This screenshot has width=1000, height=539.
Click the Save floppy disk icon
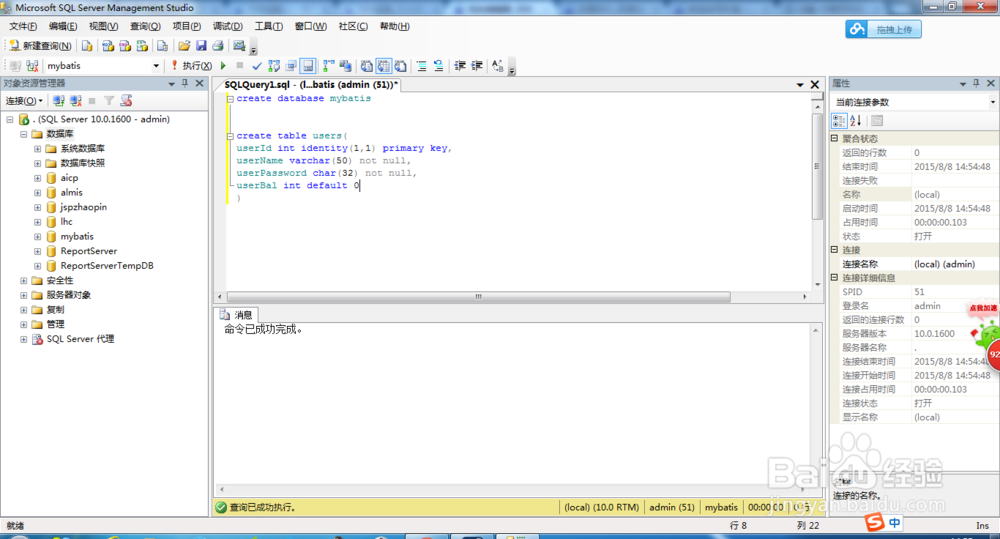[x=201, y=46]
